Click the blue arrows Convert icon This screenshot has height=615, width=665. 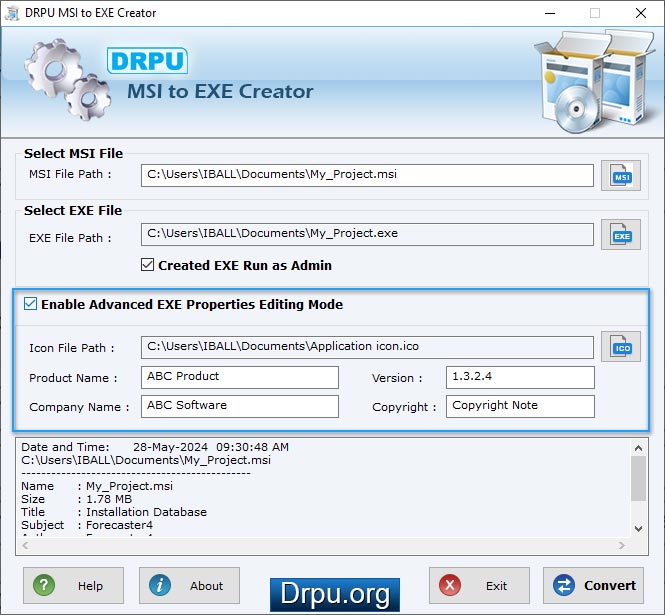point(564,585)
